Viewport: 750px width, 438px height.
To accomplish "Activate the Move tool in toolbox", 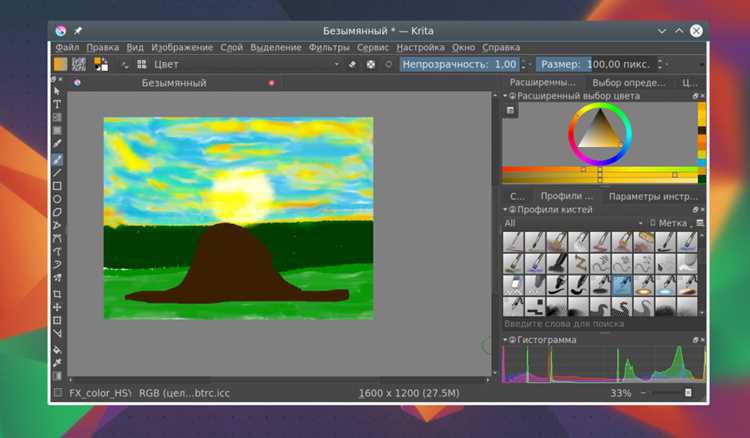I will coord(57,307).
